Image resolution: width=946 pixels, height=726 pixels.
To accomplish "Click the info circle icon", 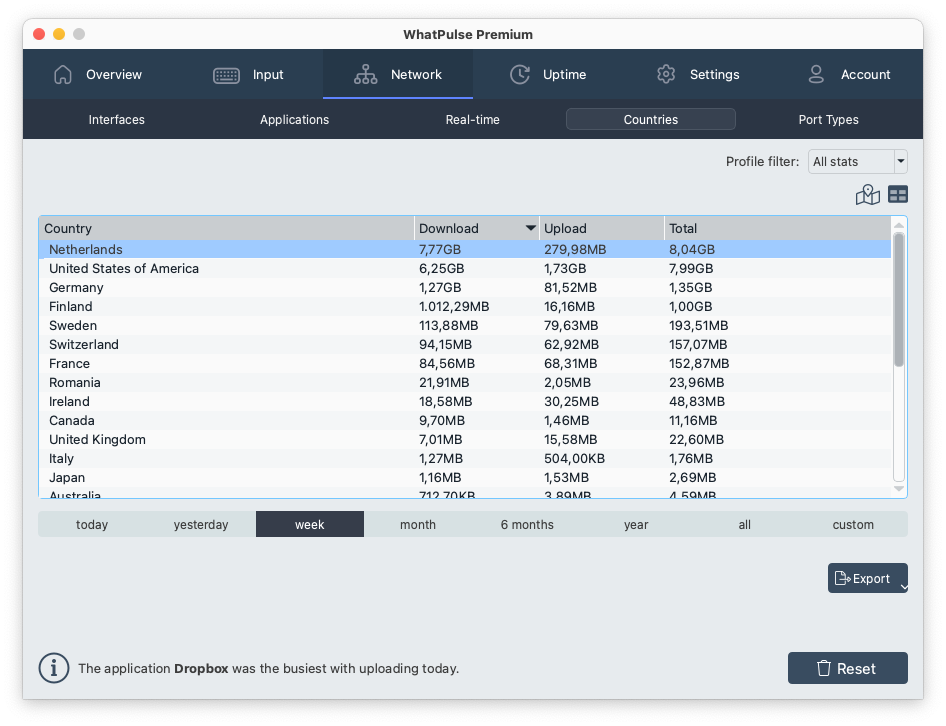I will [54, 668].
